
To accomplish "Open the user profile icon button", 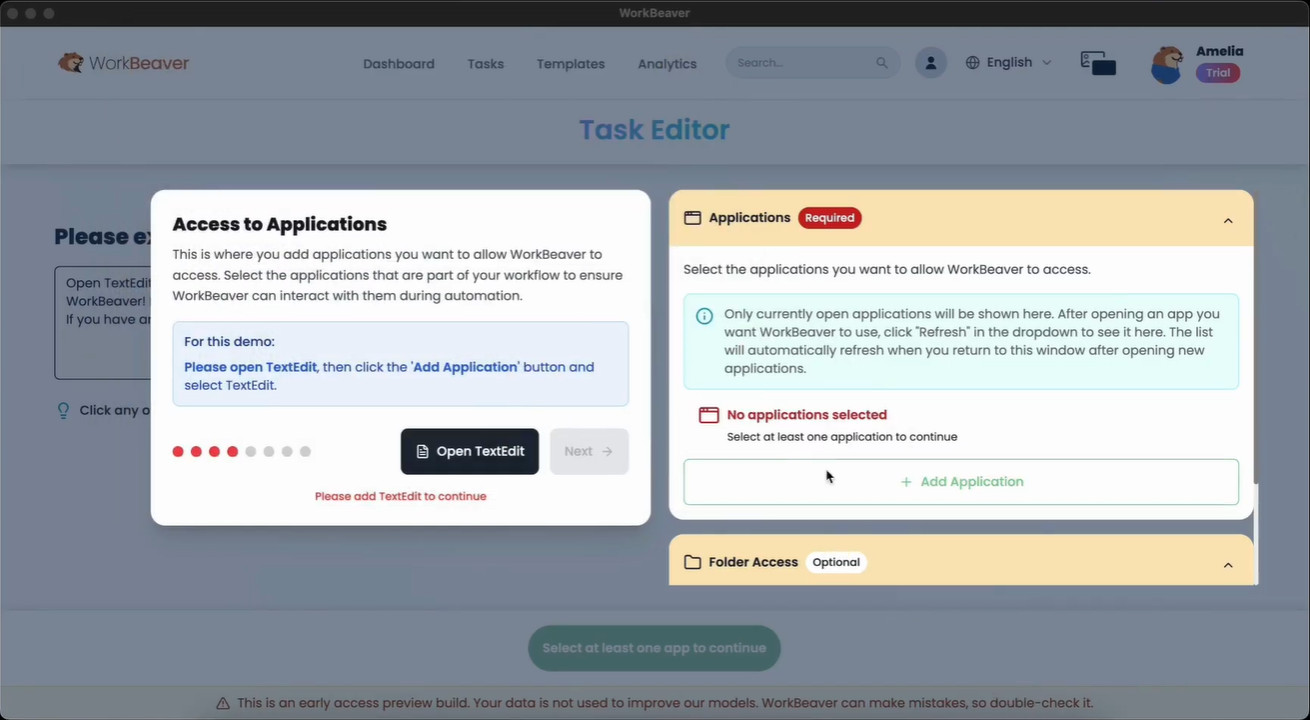I will pos(931,63).
